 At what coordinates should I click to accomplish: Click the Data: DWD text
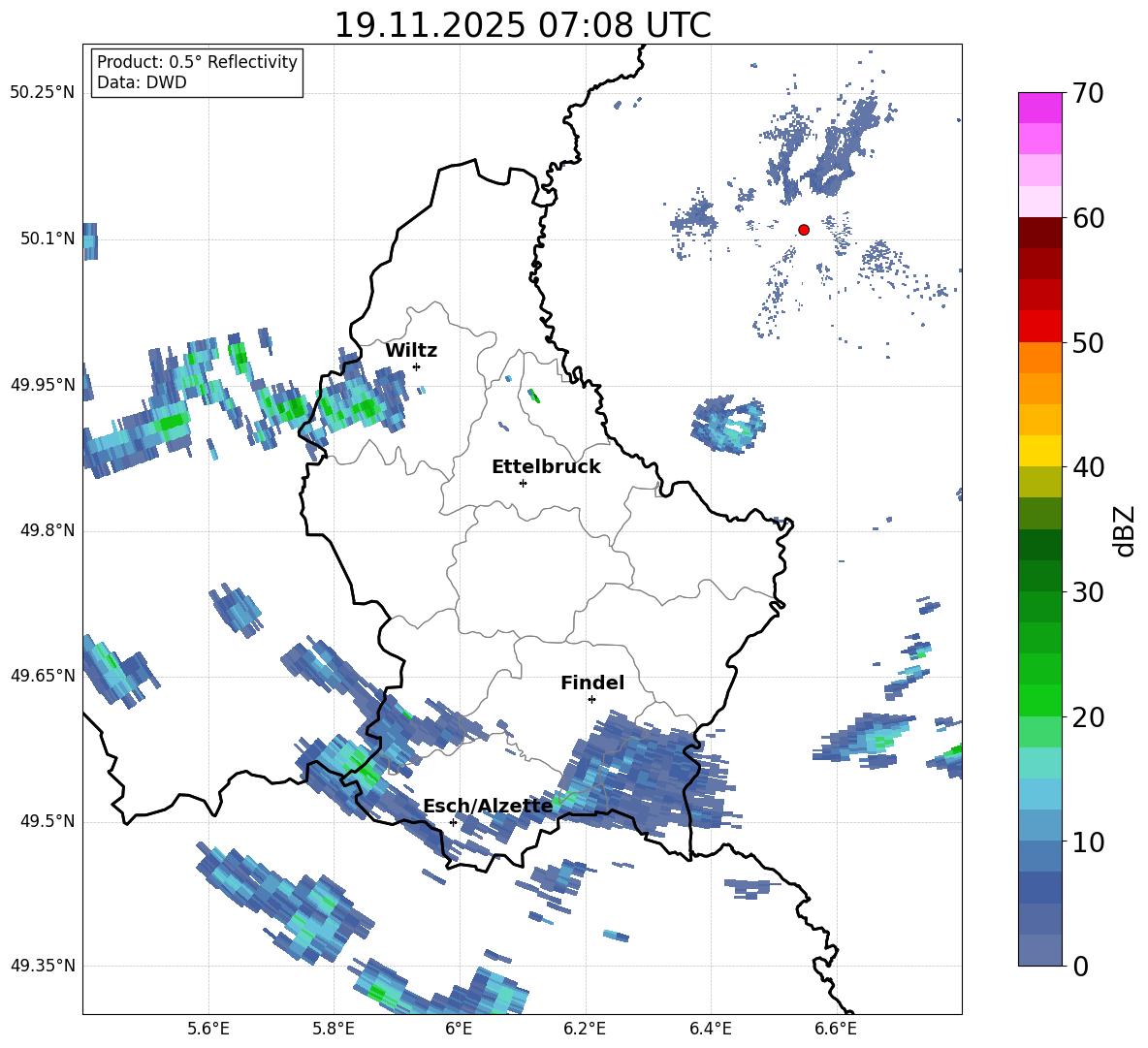click(x=142, y=82)
